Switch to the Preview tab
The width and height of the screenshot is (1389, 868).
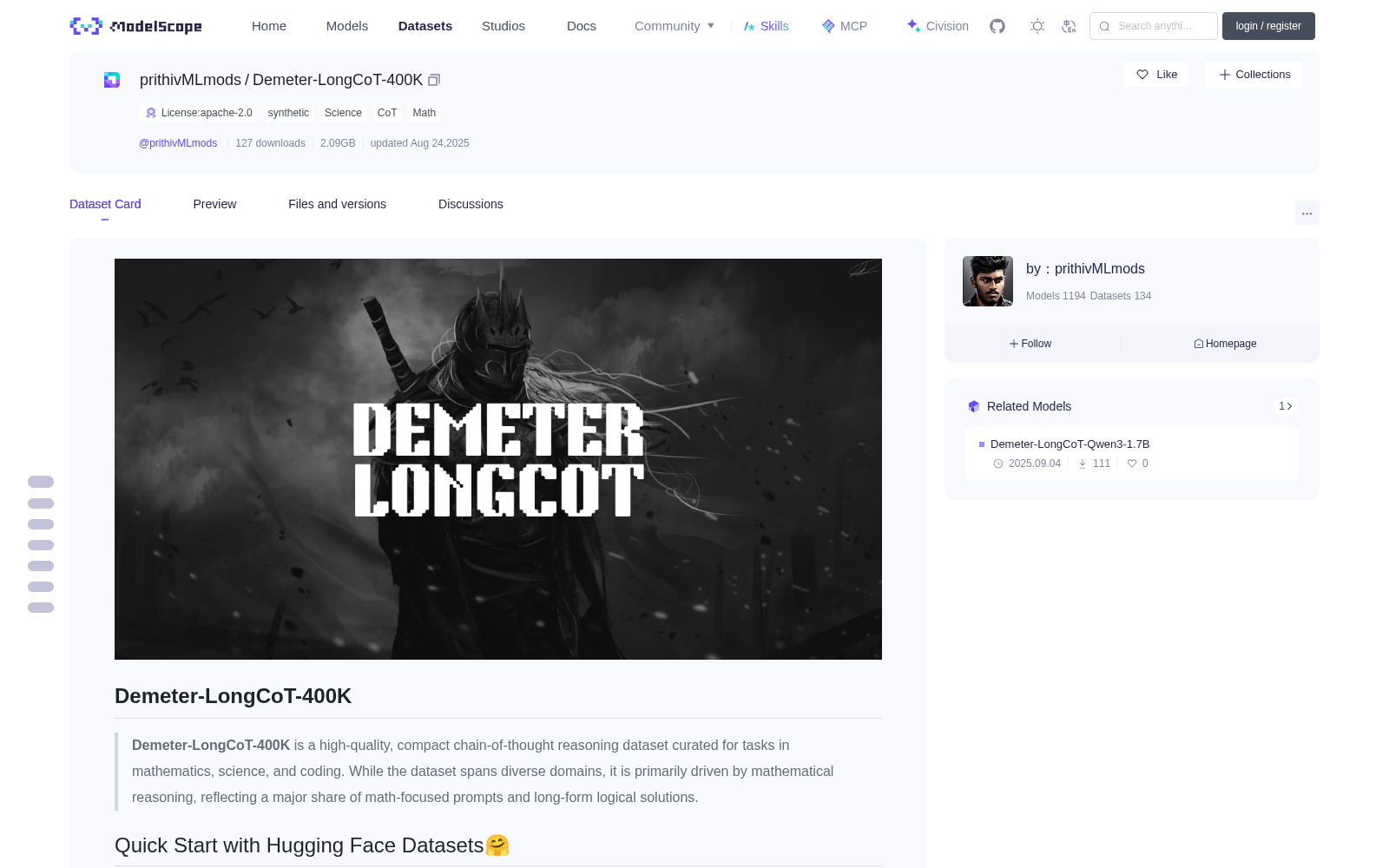click(214, 204)
